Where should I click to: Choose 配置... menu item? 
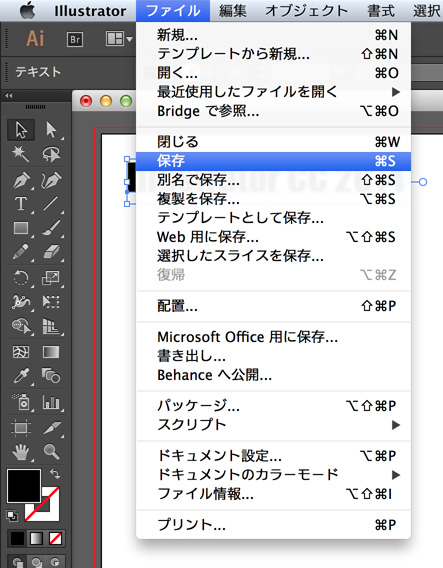274,306
